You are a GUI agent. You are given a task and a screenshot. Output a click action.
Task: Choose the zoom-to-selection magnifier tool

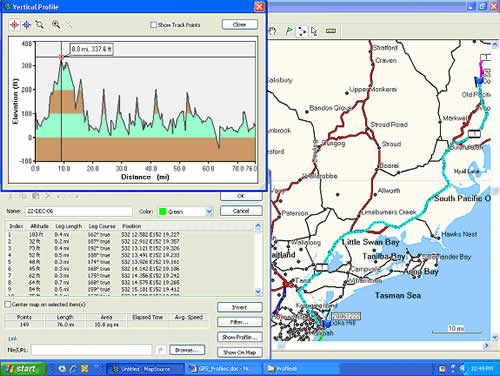click(x=40, y=24)
